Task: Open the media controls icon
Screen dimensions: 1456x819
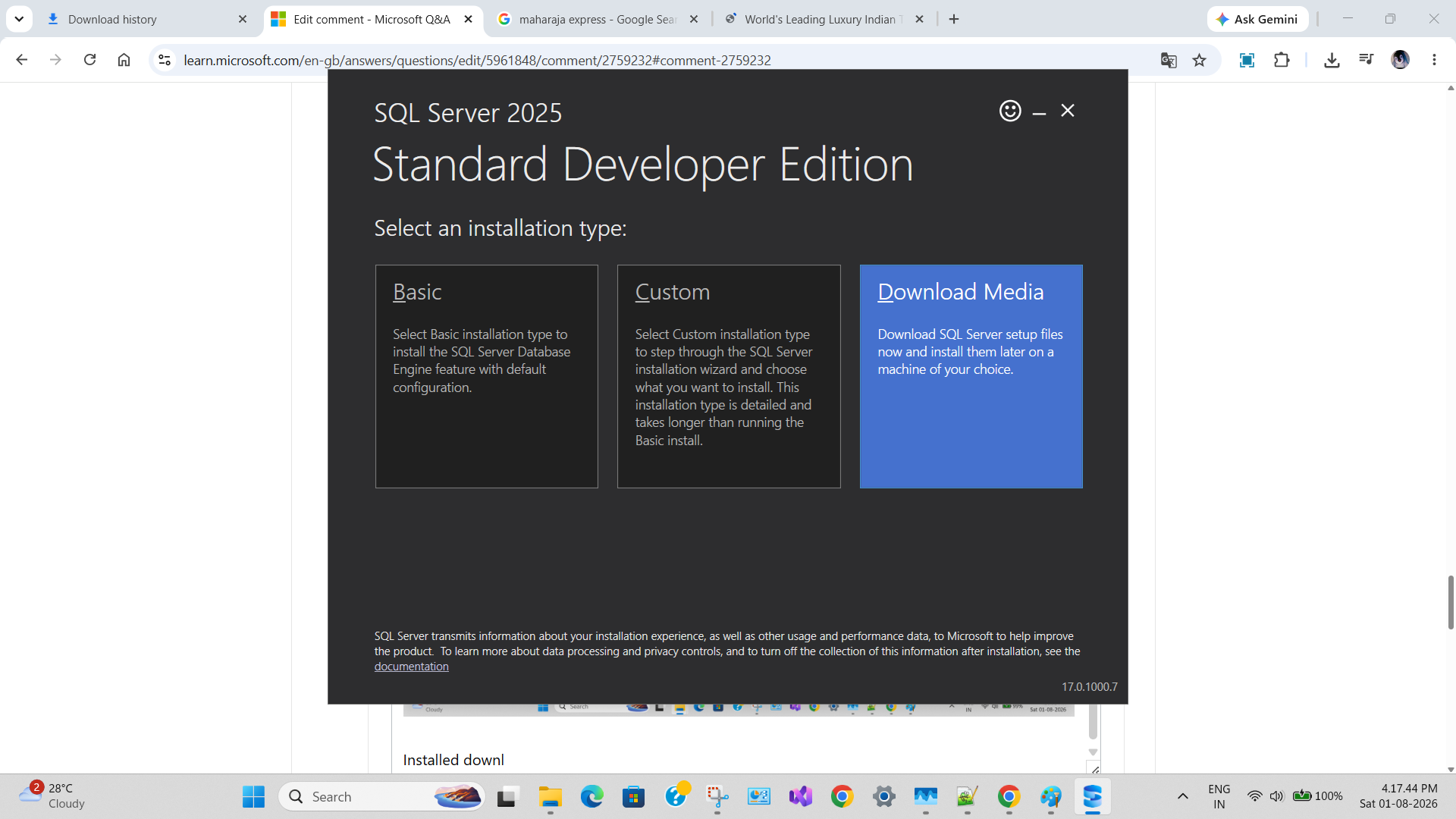Action: tap(1367, 60)
